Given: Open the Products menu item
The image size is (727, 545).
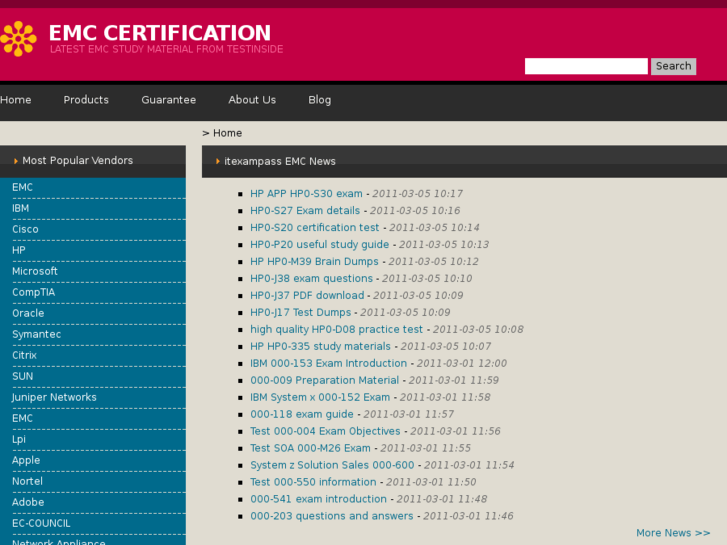Looking at the screenshot, I should 86,100.
